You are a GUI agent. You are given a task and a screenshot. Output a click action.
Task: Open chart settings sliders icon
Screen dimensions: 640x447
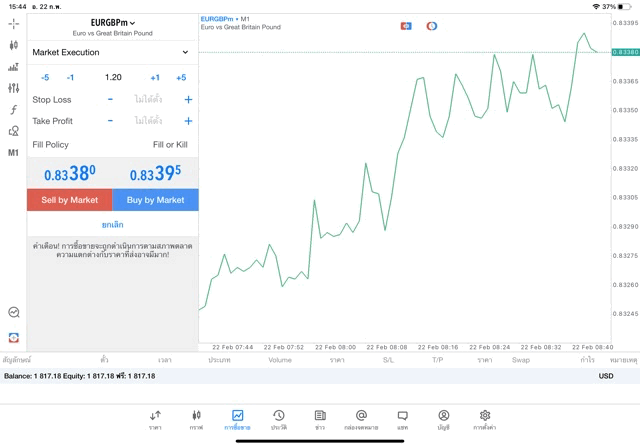(x=13, y=88)
